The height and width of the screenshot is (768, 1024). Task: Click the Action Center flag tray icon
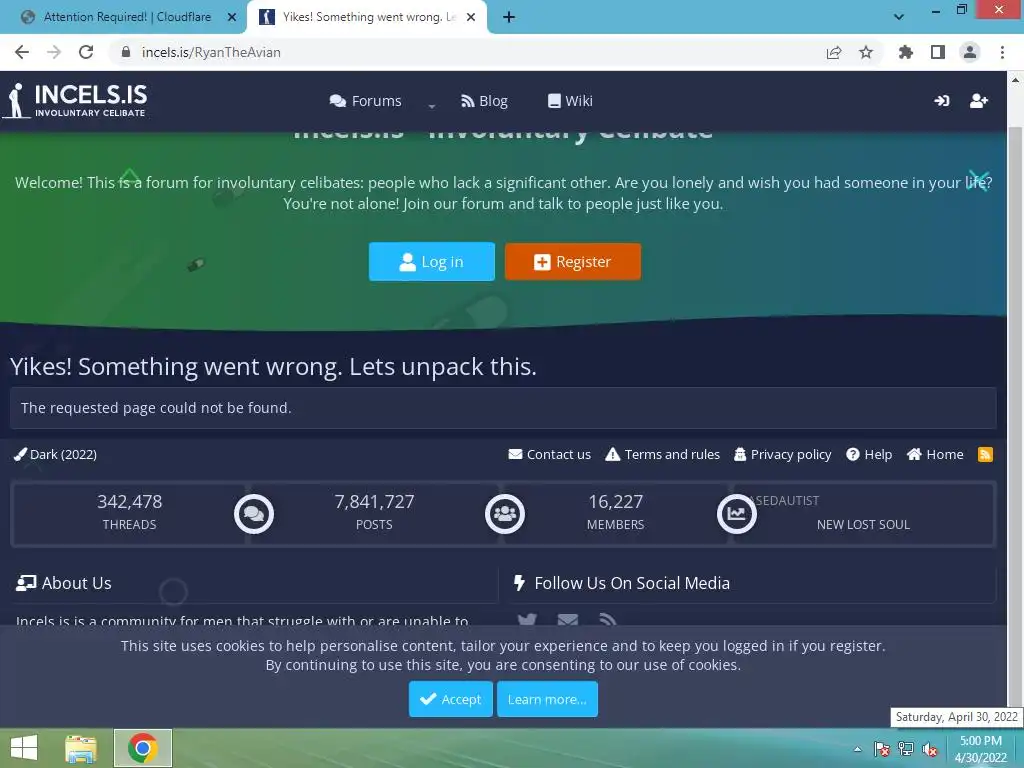882,749
